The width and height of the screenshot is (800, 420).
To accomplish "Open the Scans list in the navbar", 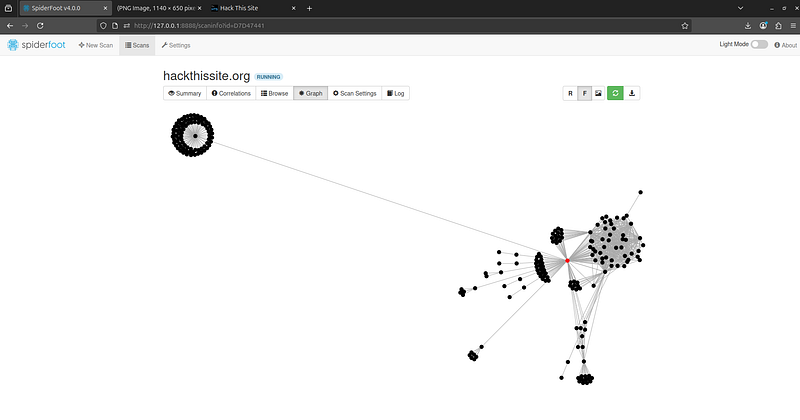I will pos(137,45).
